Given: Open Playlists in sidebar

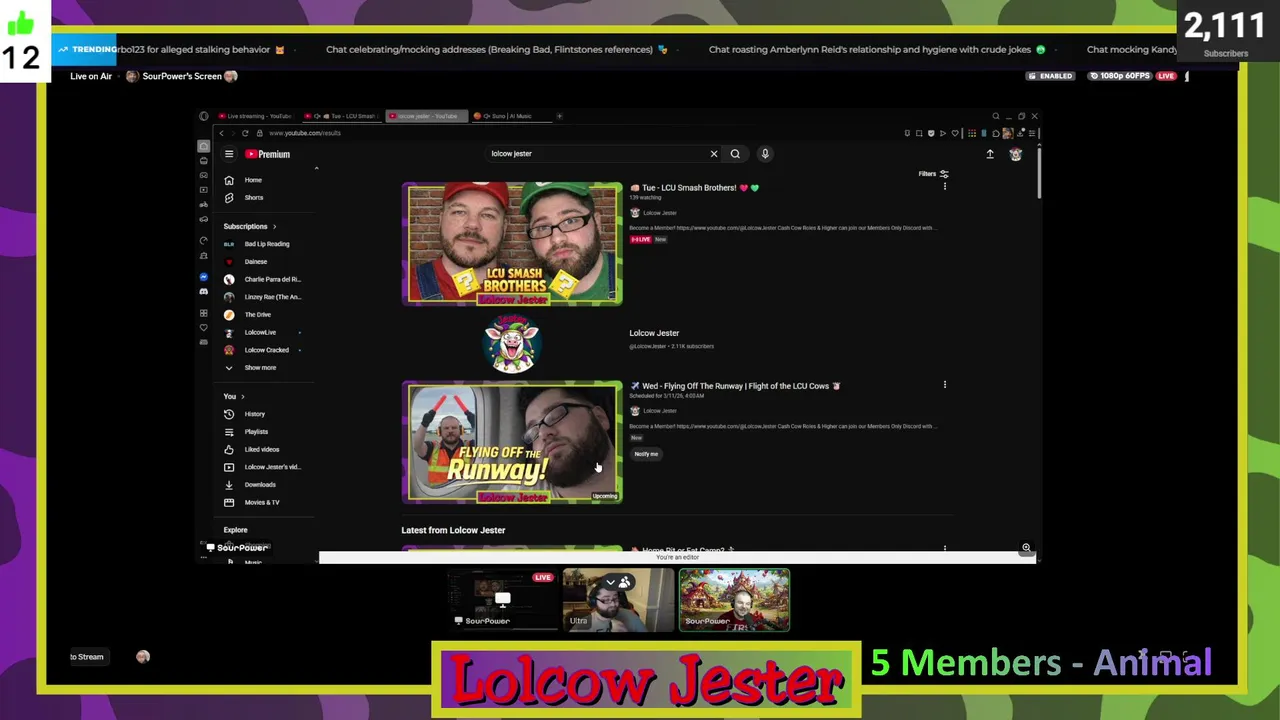Looking at the screenshot, I should (x=247, y=432).
